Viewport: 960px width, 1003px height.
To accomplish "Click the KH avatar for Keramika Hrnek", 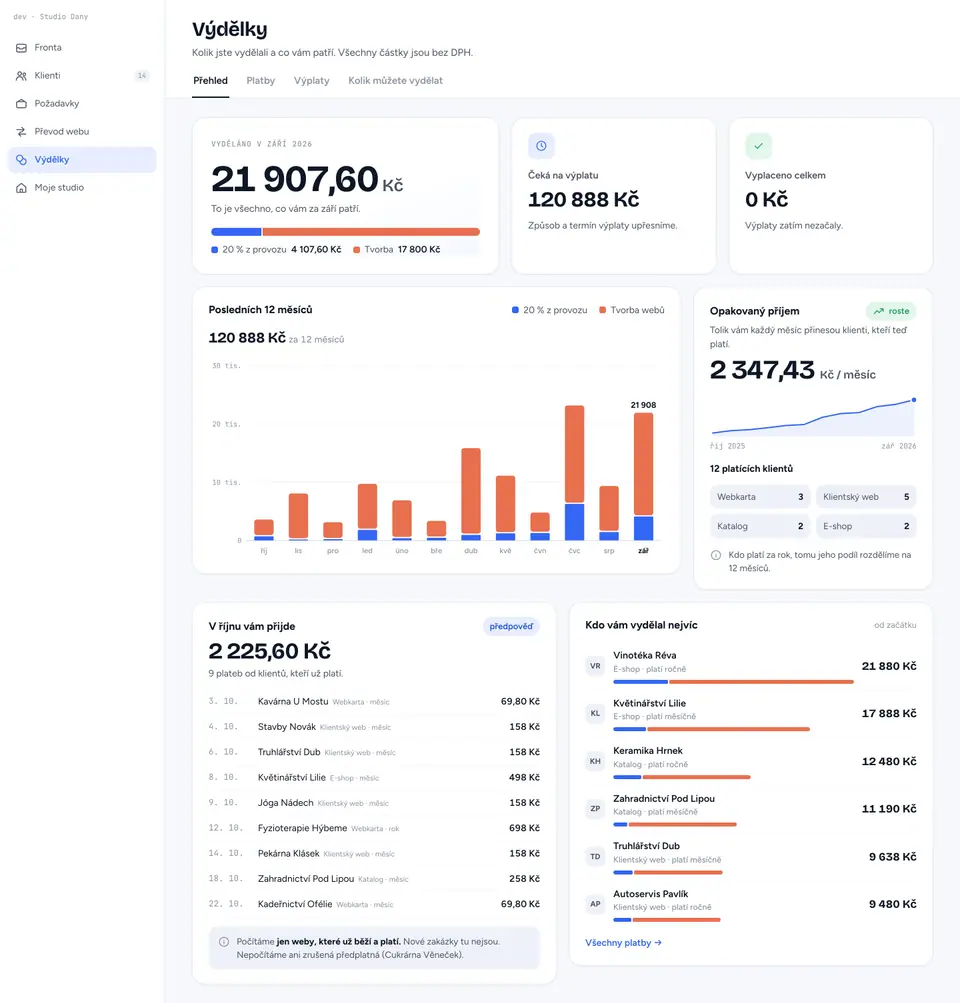I will [595, 761].
